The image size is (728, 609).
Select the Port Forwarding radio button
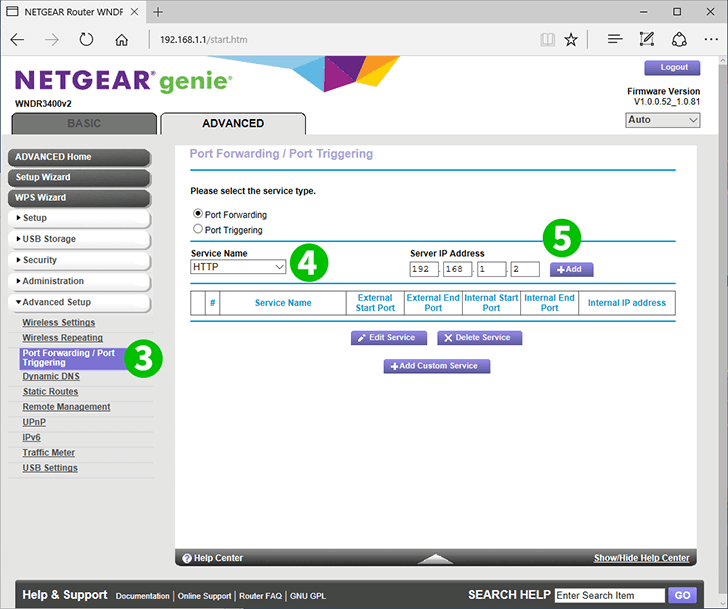coord(198,214)
